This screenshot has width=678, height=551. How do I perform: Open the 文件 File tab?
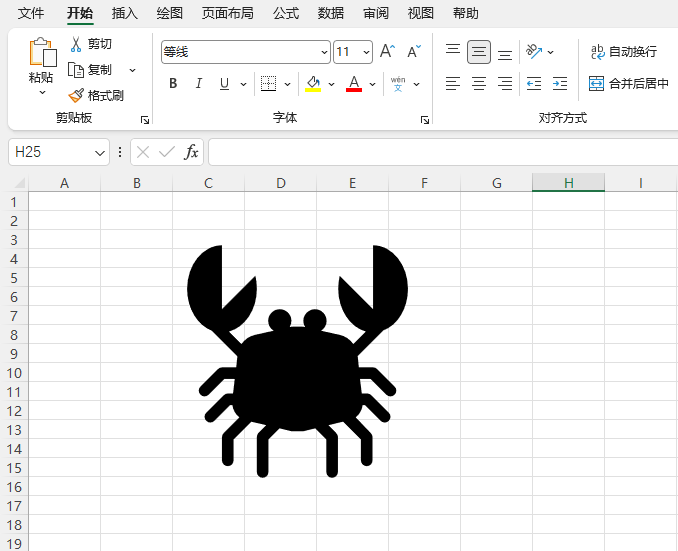click(31, 13)
